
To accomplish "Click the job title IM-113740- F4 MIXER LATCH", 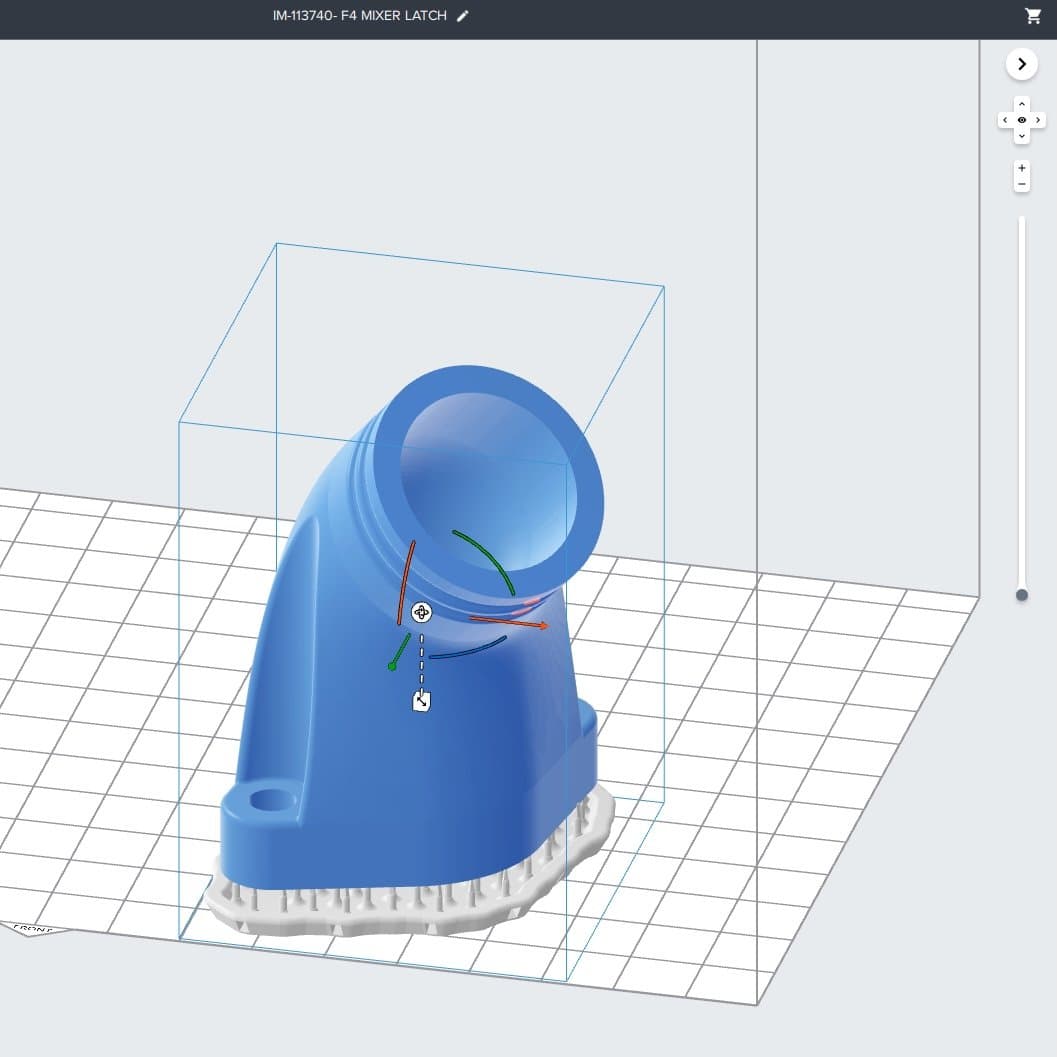I will click(x=359, y=16).
